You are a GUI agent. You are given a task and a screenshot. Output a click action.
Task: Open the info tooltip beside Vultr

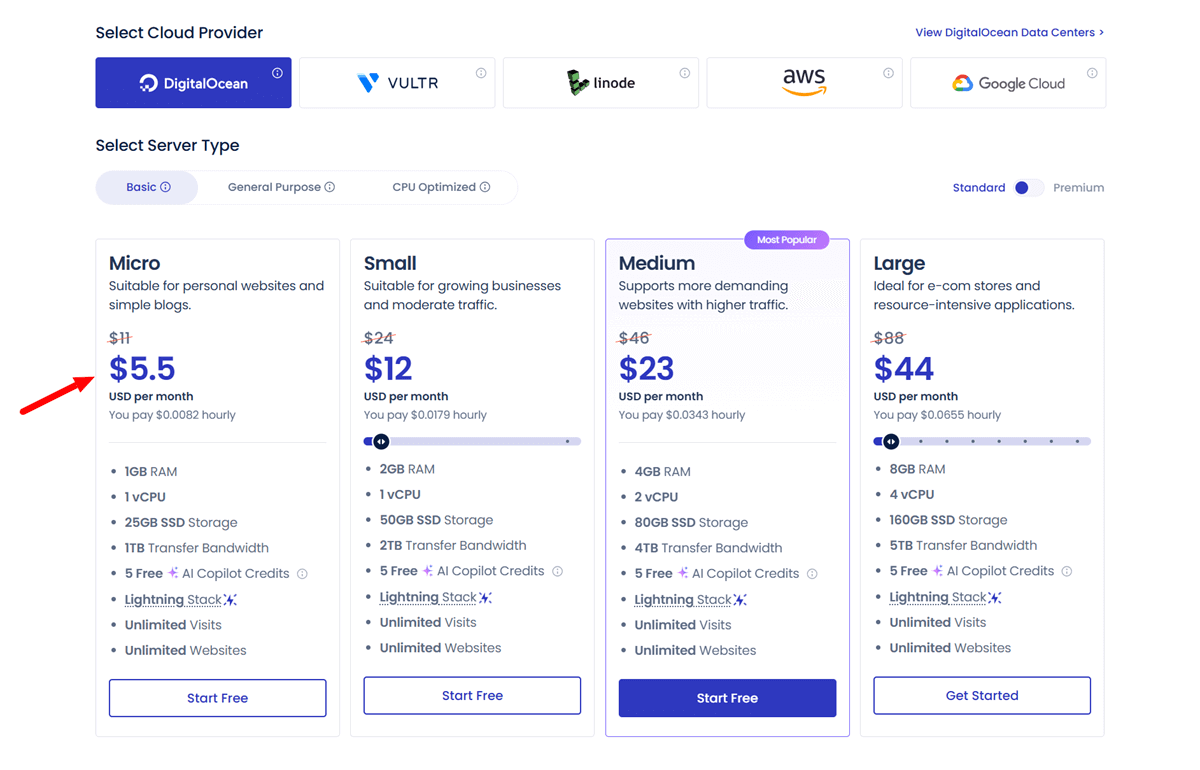tap(481, 71)
